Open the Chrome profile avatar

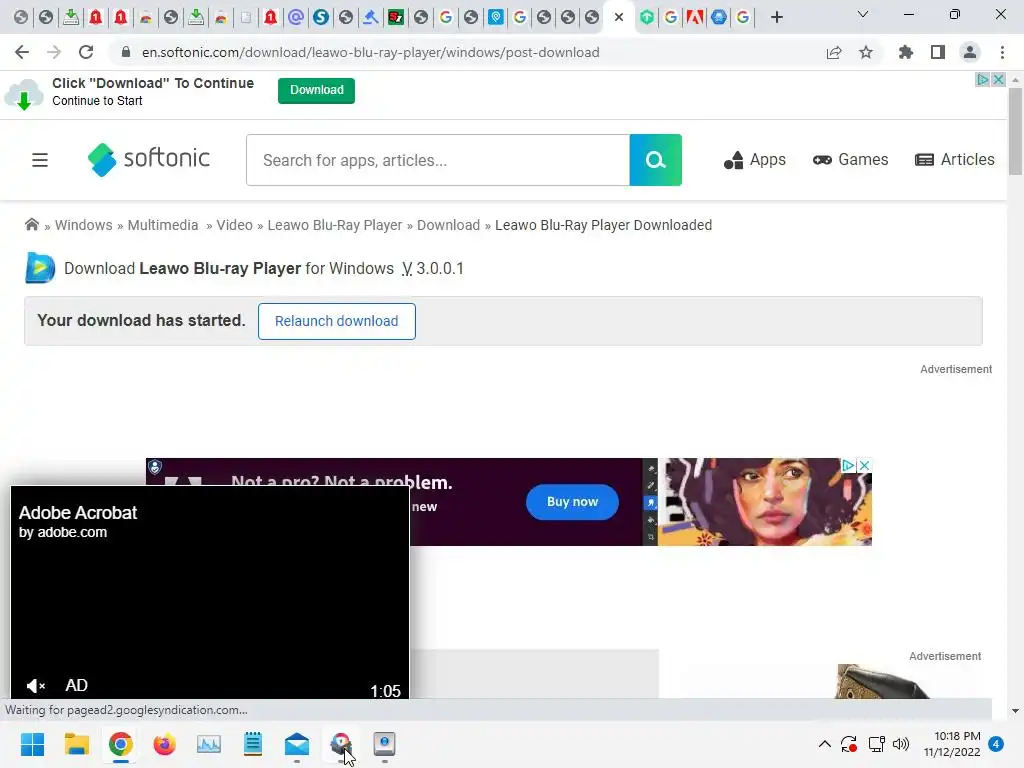click(x=970, y=52)
